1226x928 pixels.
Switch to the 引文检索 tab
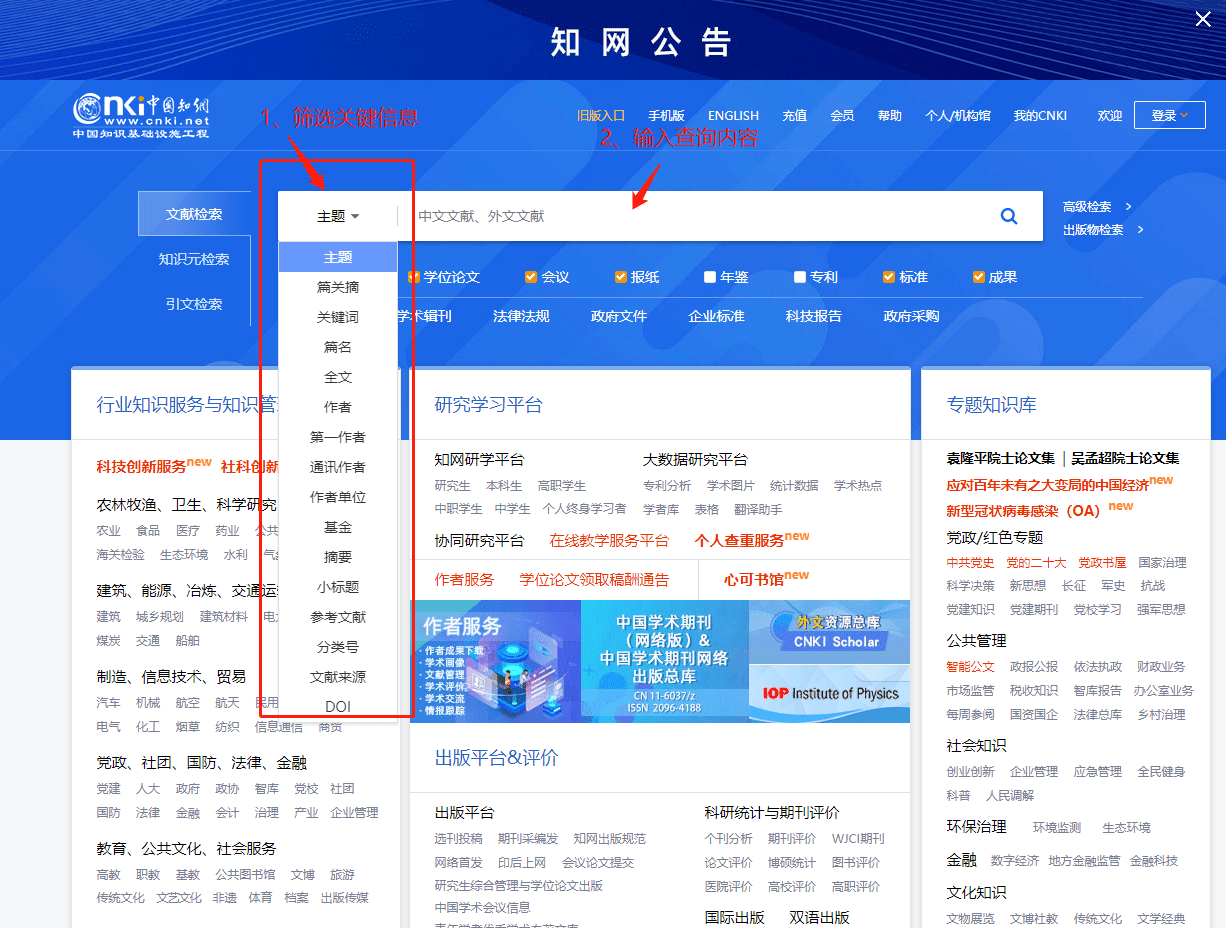pyautogui.click(x=194, y=304)
